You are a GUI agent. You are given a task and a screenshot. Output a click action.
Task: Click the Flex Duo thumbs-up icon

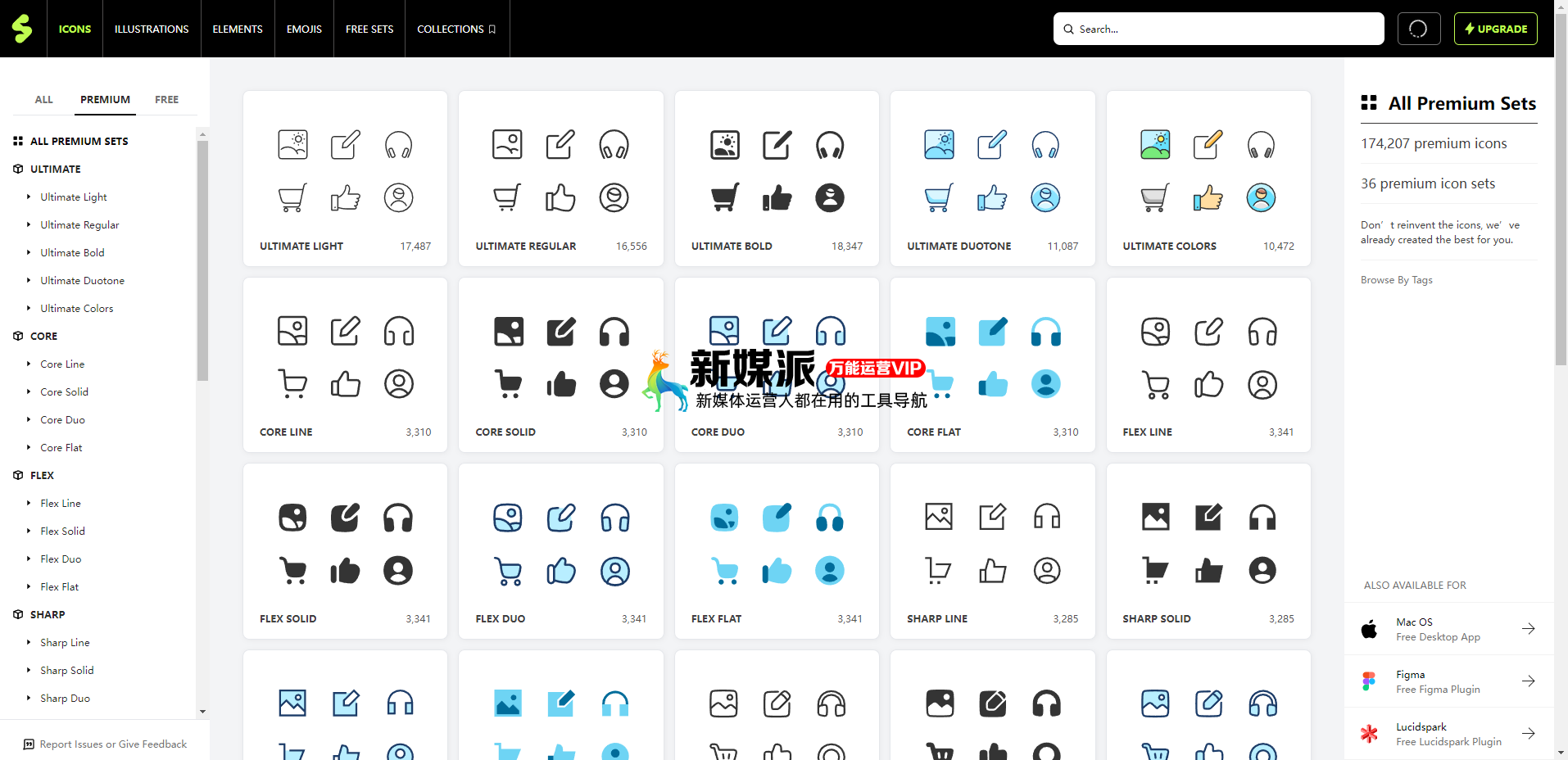pyautogui.click(x=560, y=570)
